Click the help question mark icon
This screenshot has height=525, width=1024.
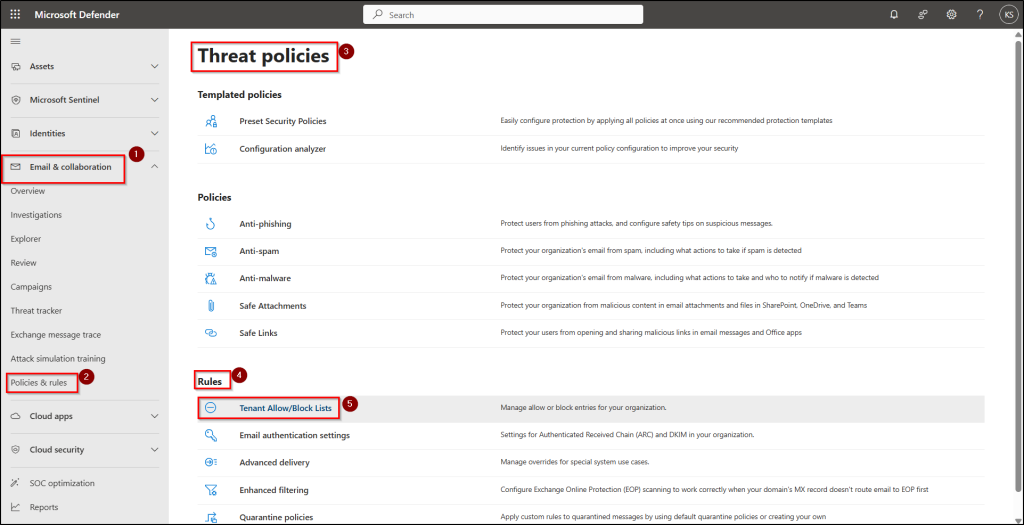(x=979, y=15)
